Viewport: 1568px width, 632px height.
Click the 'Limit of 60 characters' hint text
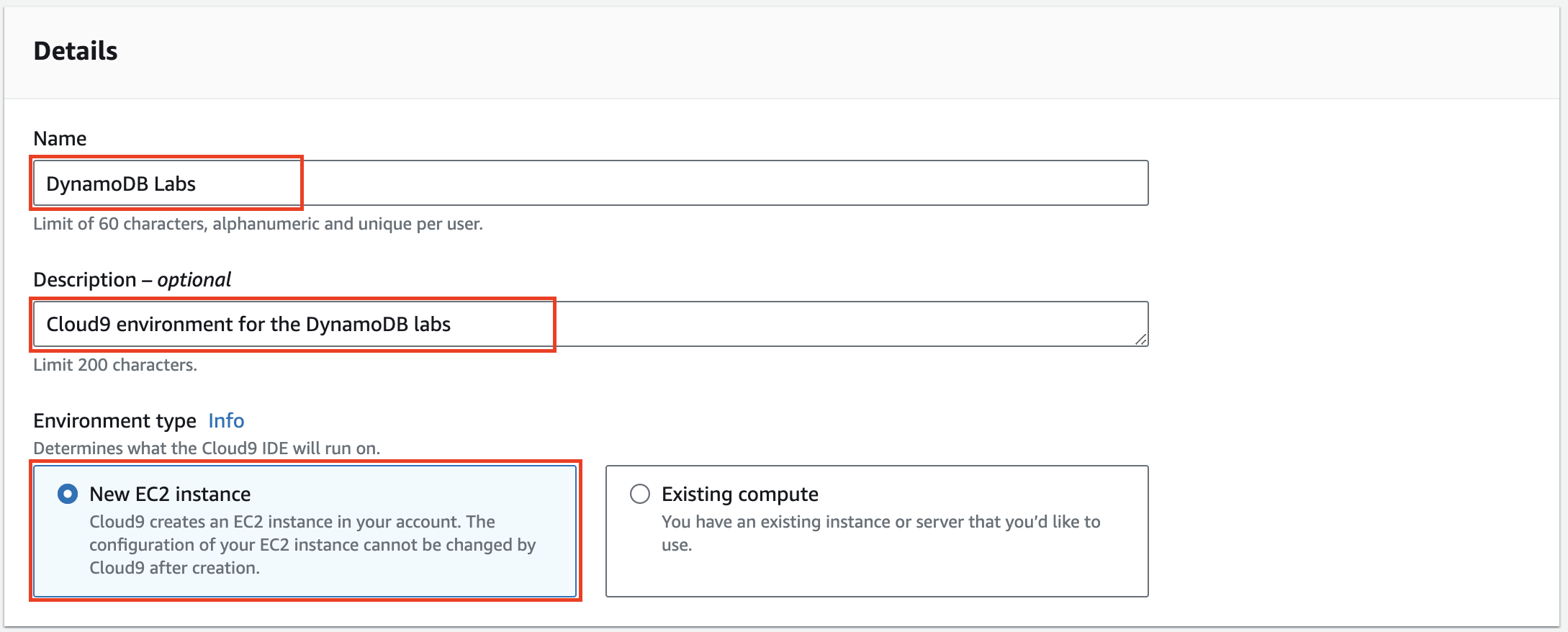click(x=258, y=224)
